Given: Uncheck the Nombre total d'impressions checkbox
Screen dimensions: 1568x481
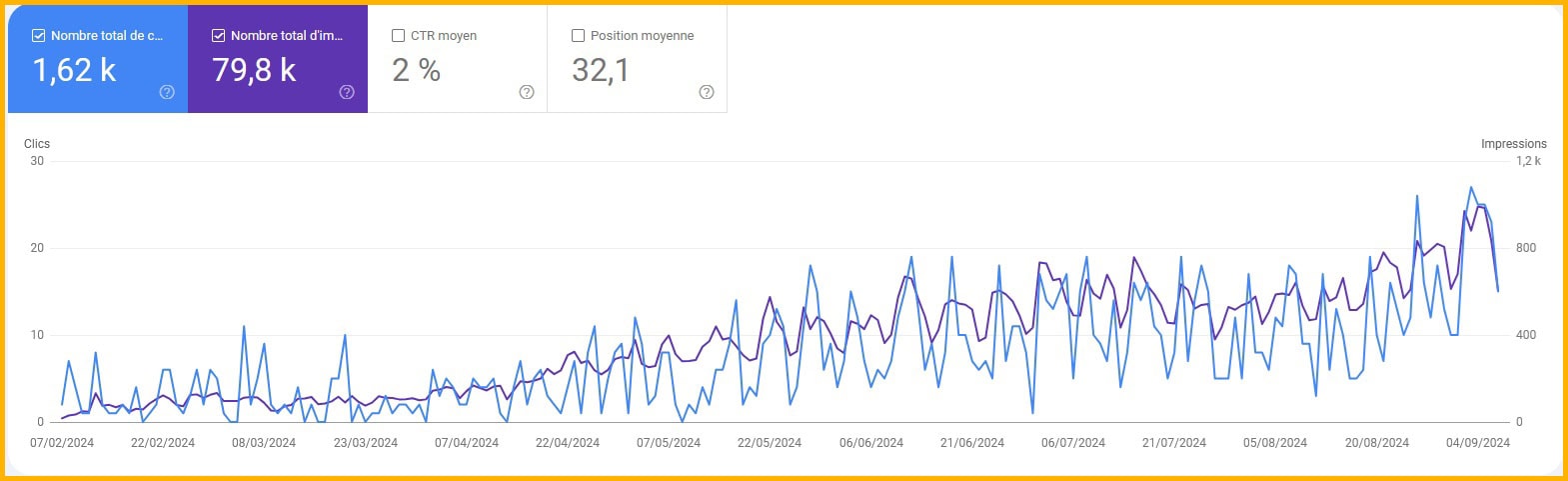Looking at the screenshot, I should tap(218, 35).
